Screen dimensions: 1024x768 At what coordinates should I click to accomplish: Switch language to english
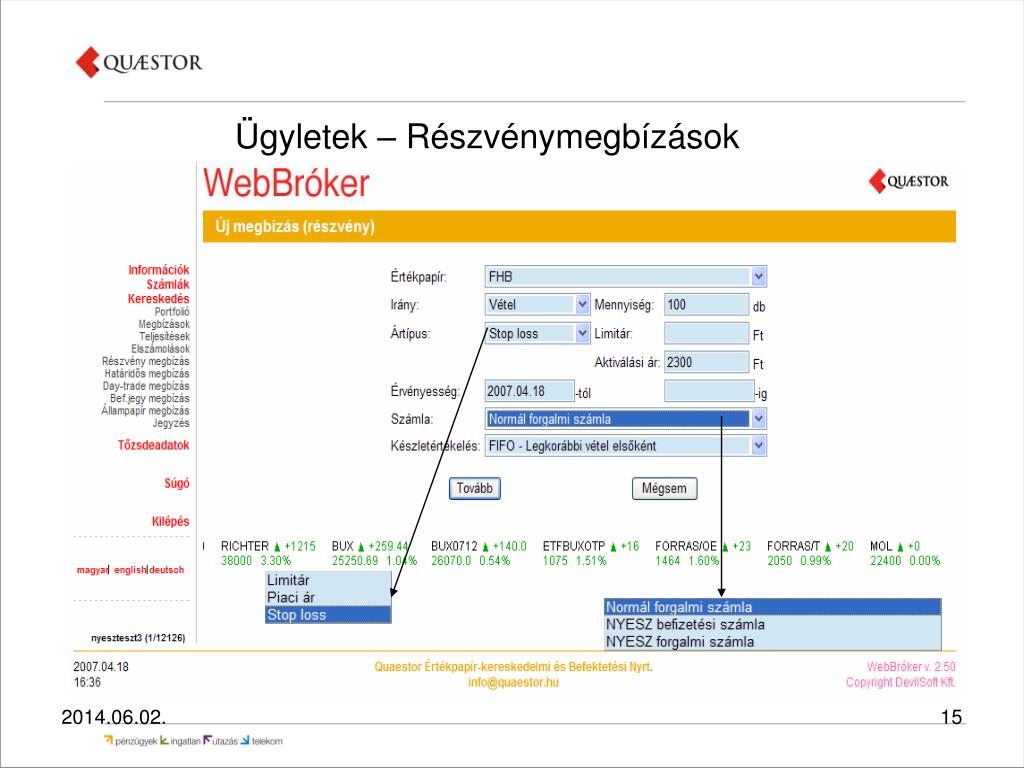(130, 570)
